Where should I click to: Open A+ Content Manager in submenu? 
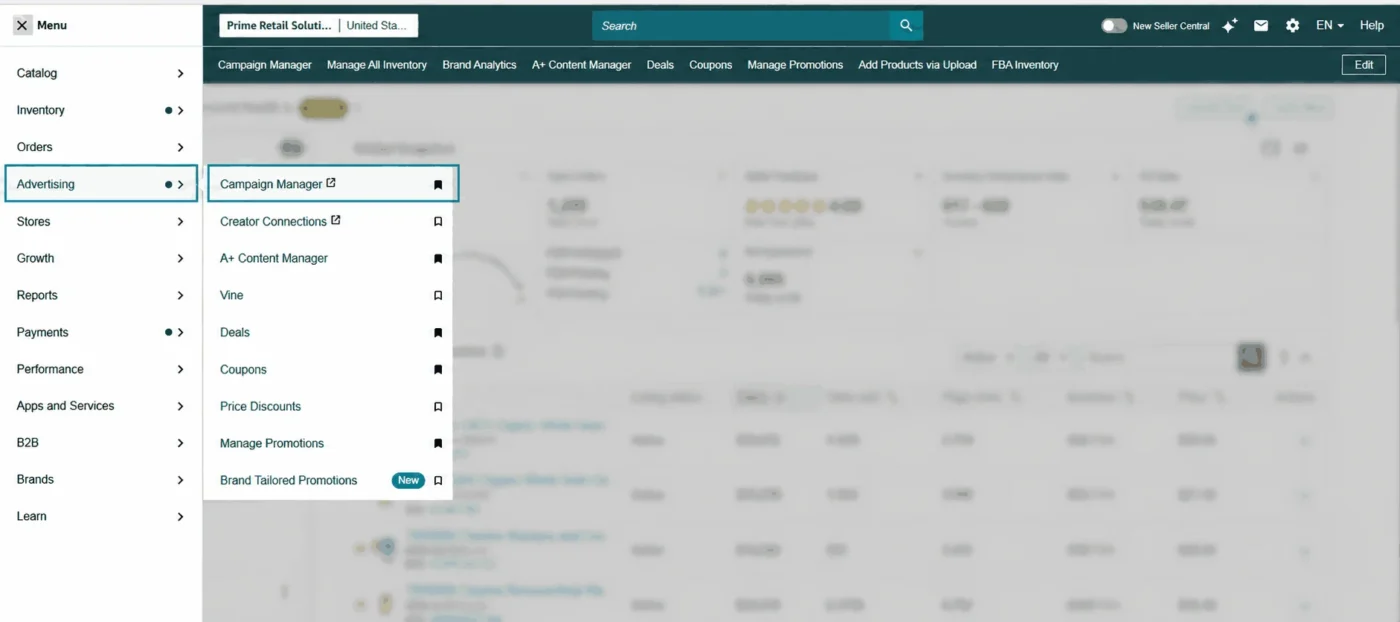(274, 258)
